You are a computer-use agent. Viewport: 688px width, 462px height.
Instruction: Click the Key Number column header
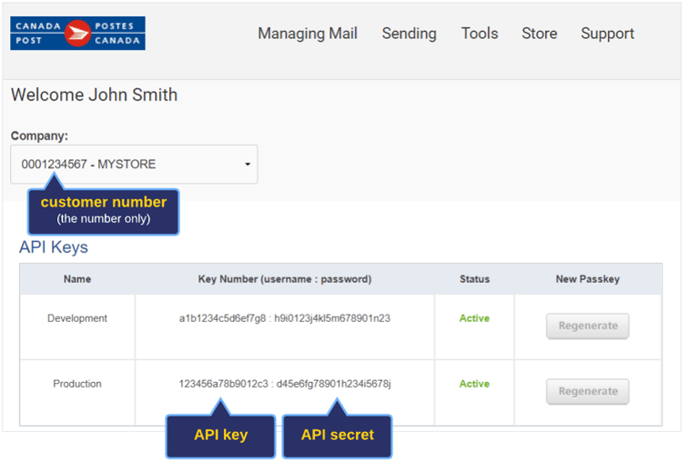(285, 279)
